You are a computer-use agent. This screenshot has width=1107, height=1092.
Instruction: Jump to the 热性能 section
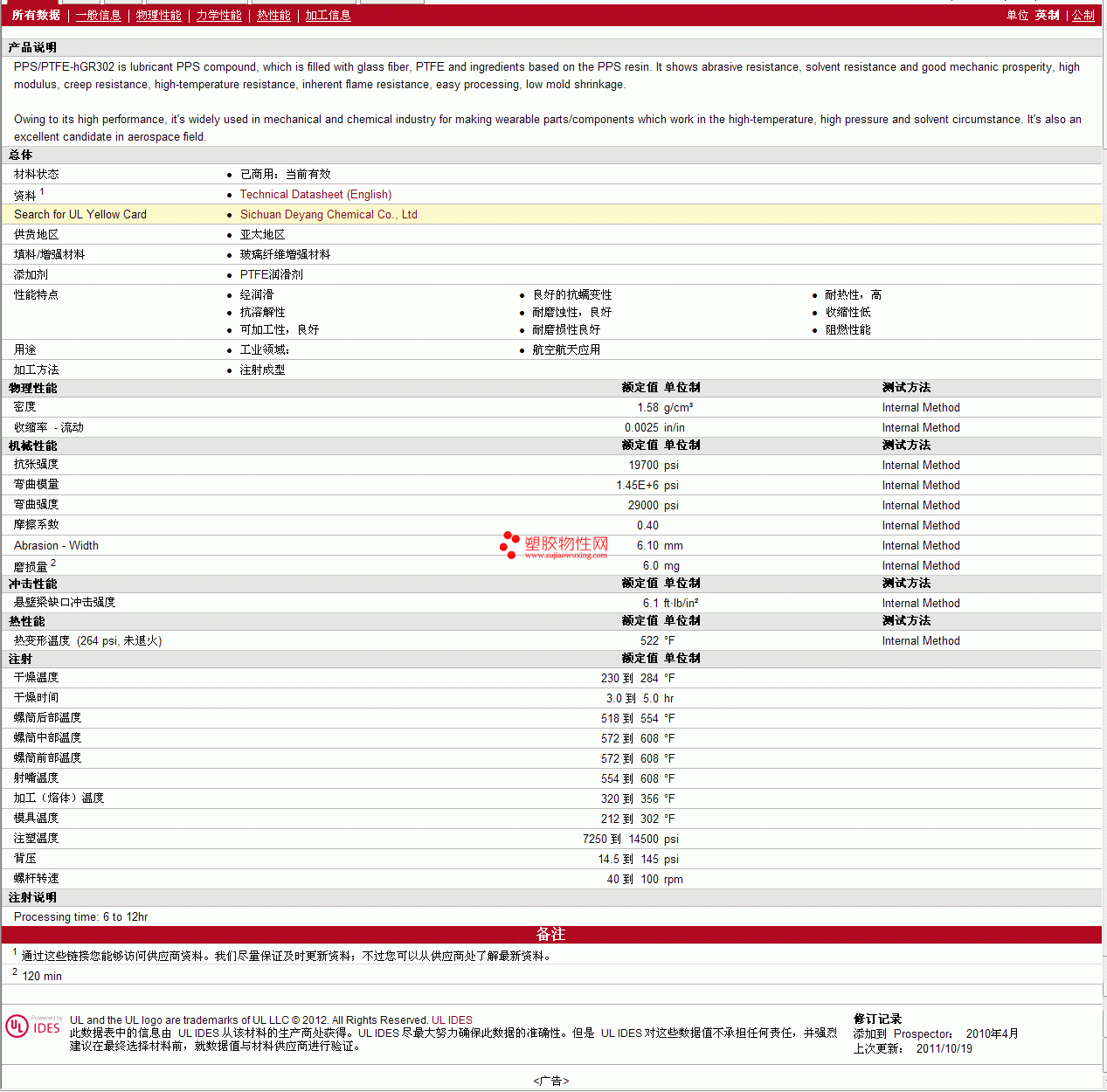pos(273,16)
